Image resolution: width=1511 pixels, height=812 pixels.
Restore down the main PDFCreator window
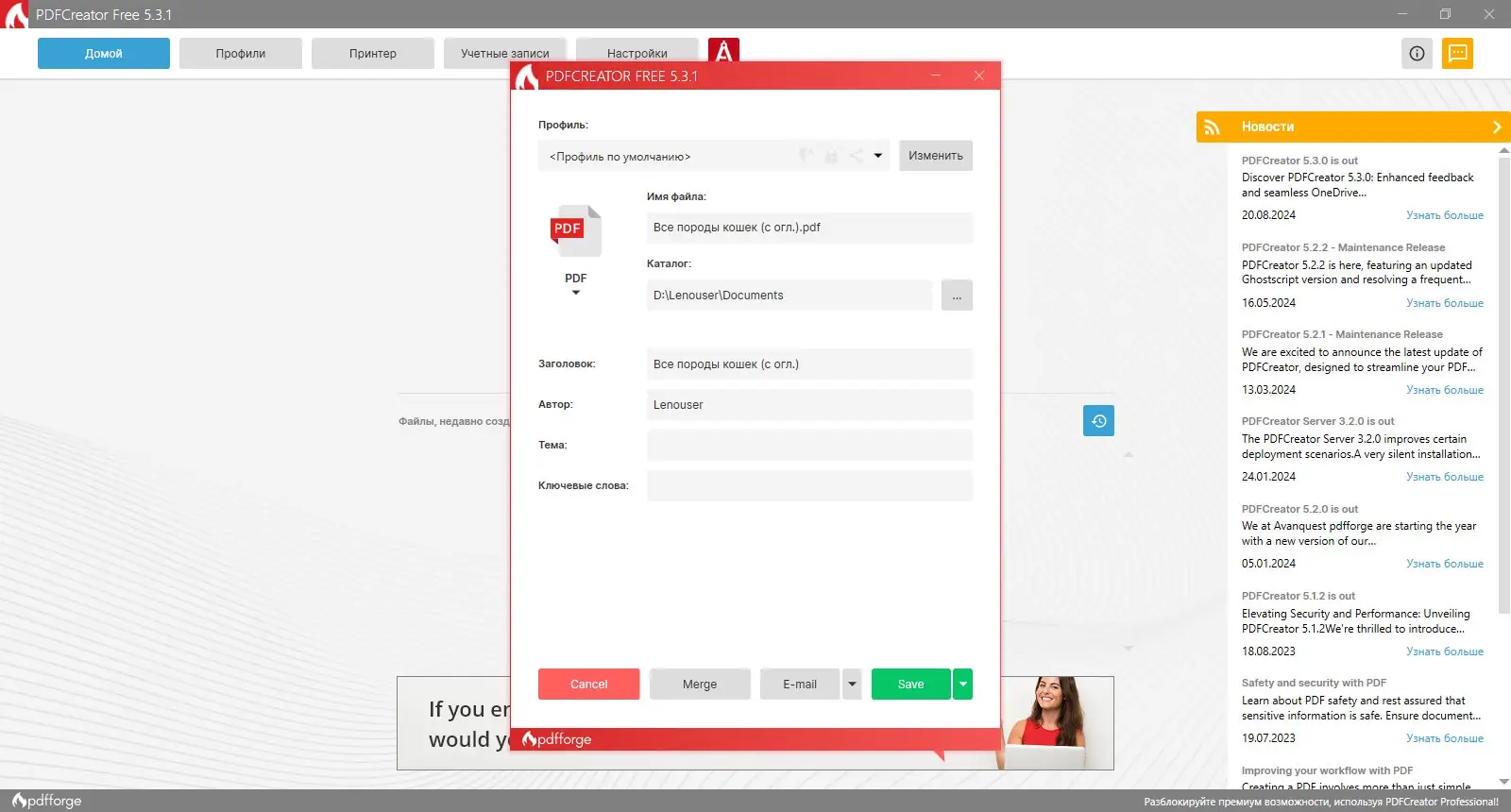(x=1445, y=14)
